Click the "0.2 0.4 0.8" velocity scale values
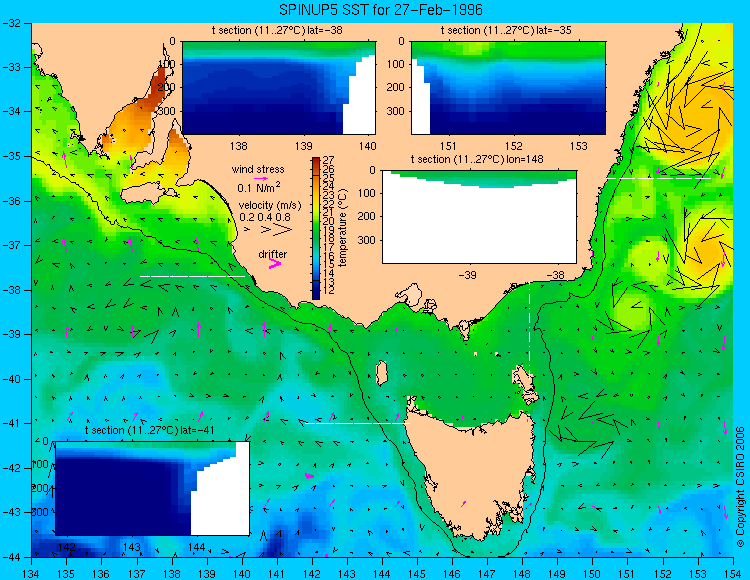 (265, 217)
